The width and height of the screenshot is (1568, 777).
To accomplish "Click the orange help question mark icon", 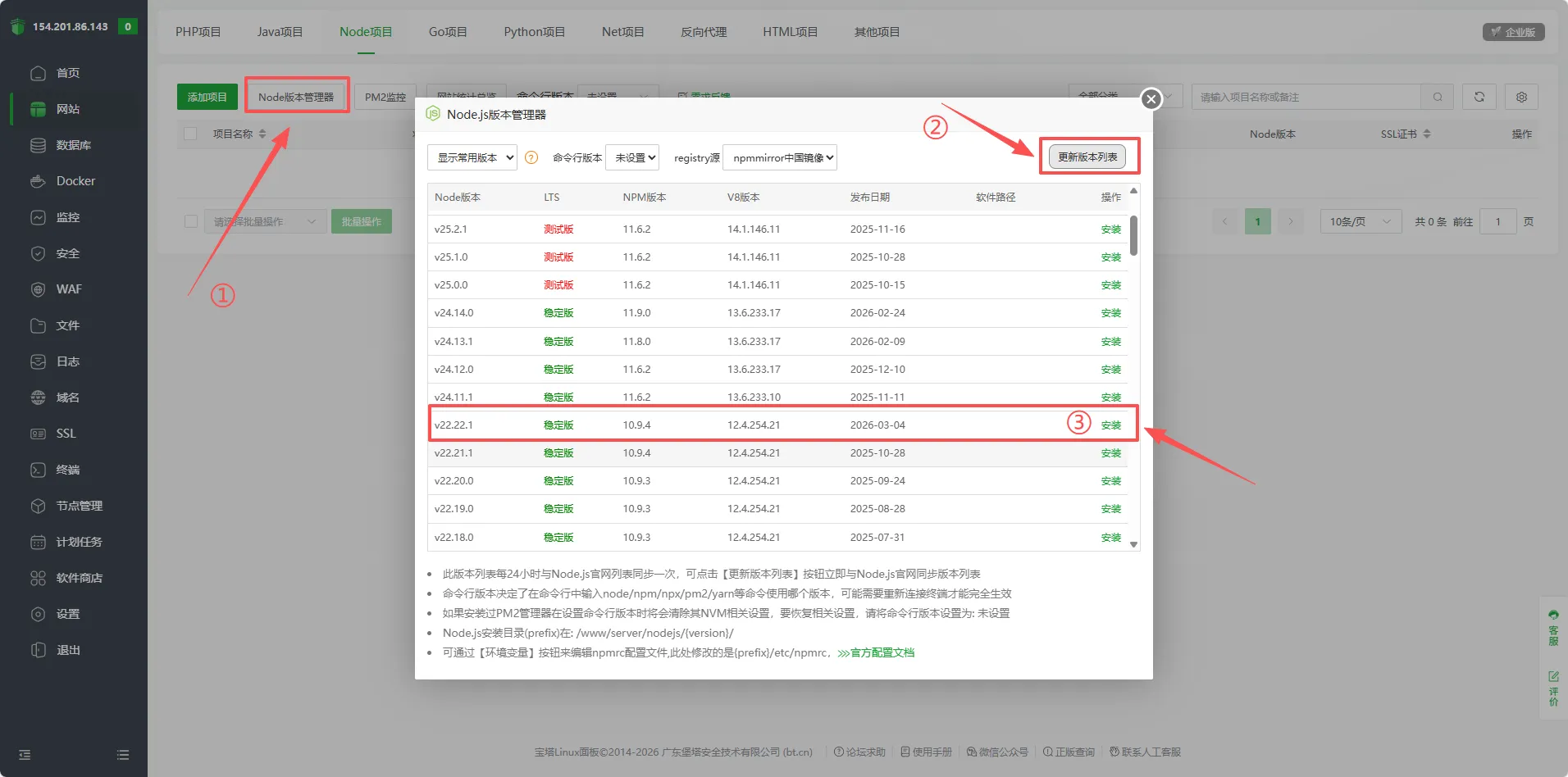I will point(531,157).
